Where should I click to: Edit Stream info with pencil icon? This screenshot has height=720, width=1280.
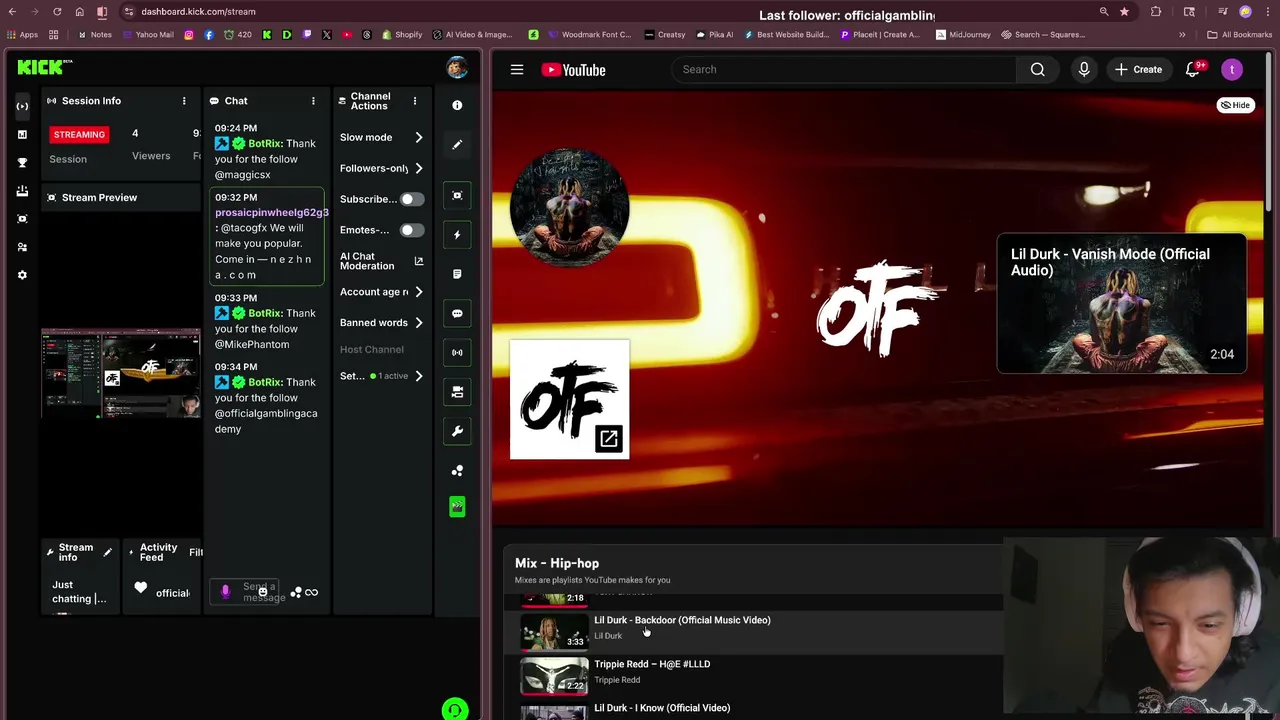coord(108,552)
